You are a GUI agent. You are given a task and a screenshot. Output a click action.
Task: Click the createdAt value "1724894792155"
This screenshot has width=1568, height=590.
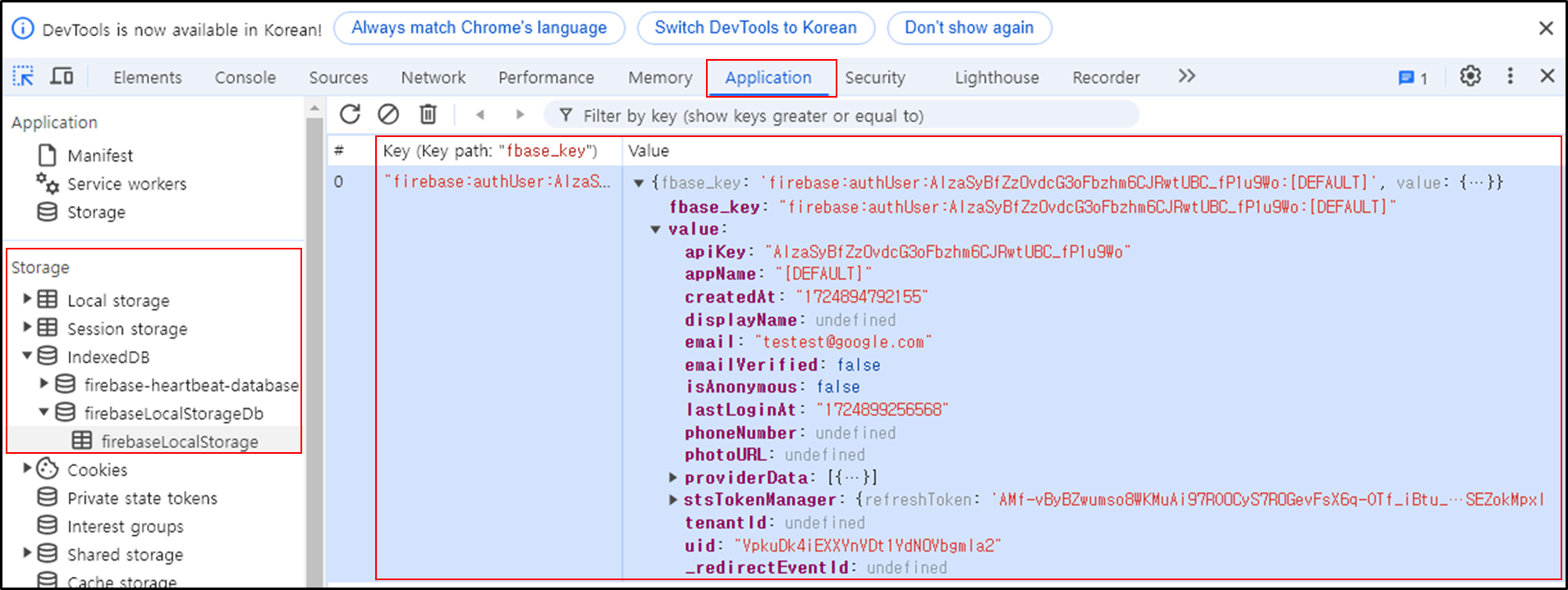coord(861,296)
